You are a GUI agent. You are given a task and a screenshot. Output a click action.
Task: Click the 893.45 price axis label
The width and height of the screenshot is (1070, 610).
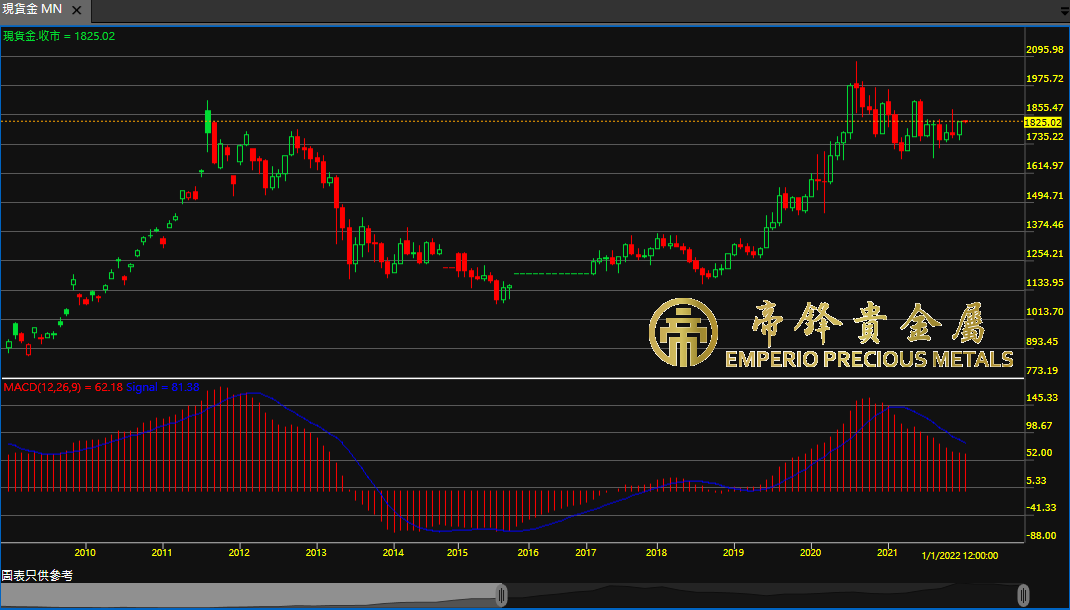point(1042,341)
